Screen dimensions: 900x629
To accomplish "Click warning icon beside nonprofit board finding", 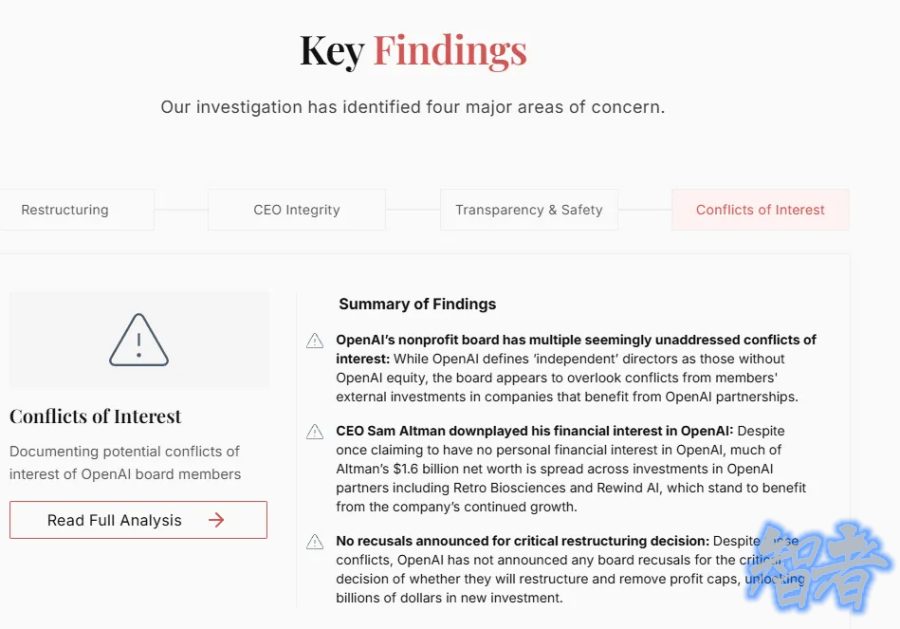I will pos(315,341).
